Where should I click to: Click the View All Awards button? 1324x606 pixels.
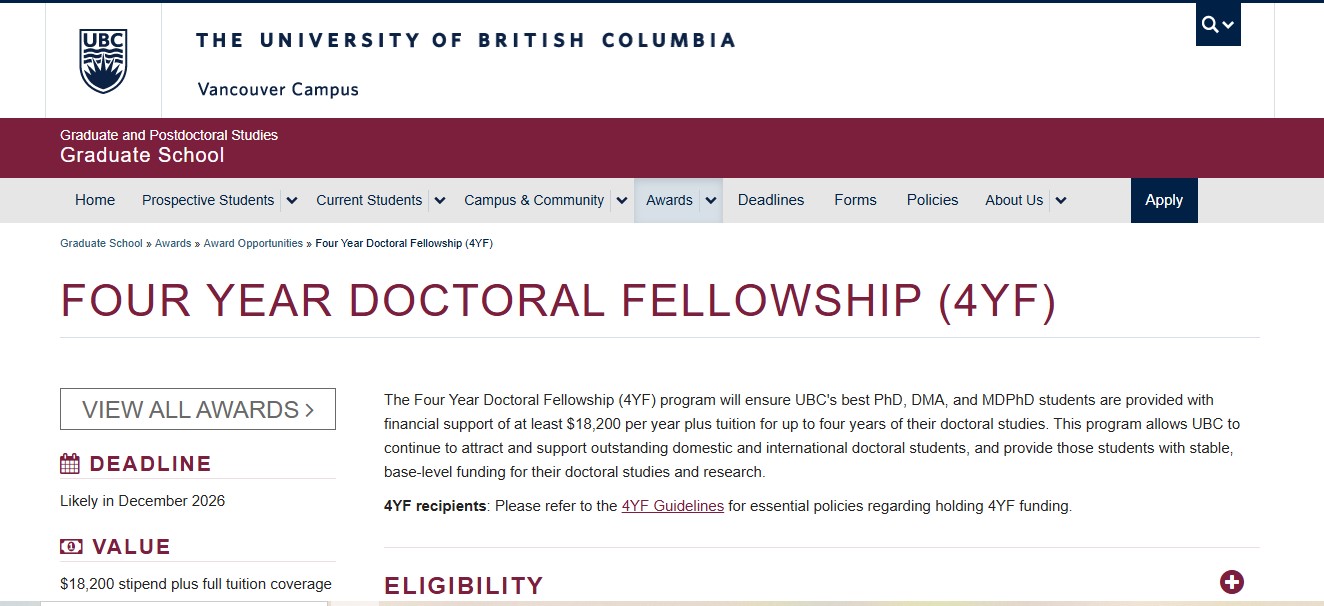[198, 410]
